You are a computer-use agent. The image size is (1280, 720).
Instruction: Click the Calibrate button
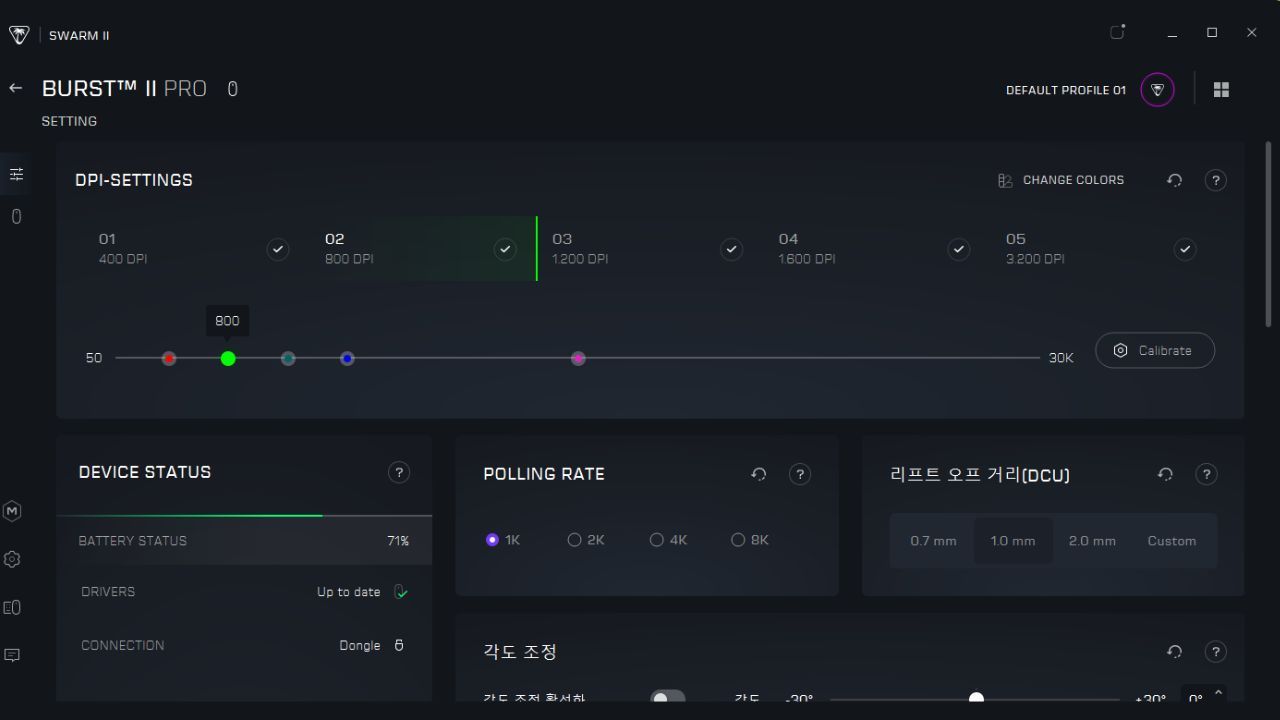1155,351
